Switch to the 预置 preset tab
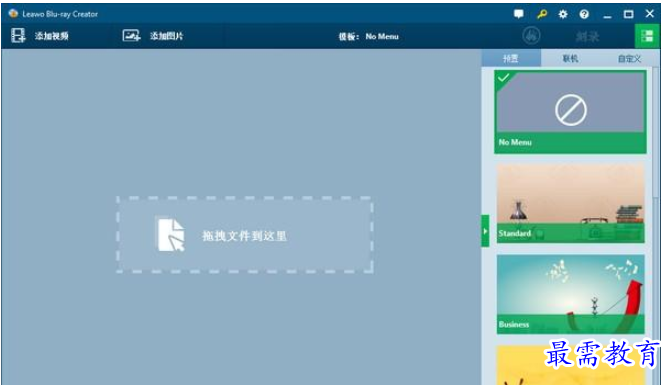 pos(511,58)
